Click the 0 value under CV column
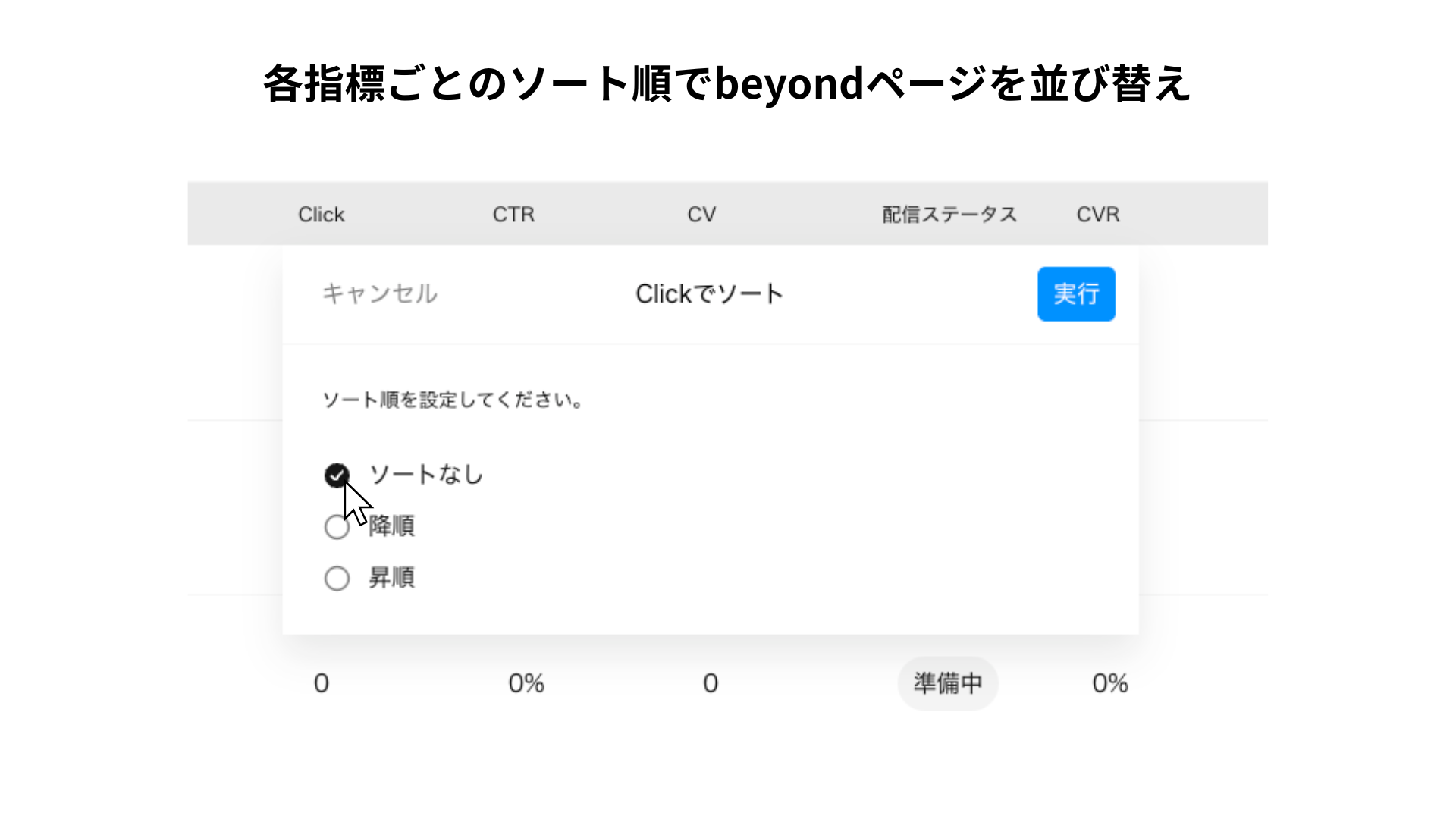The image size is (1456, 819). coord(711,683)
